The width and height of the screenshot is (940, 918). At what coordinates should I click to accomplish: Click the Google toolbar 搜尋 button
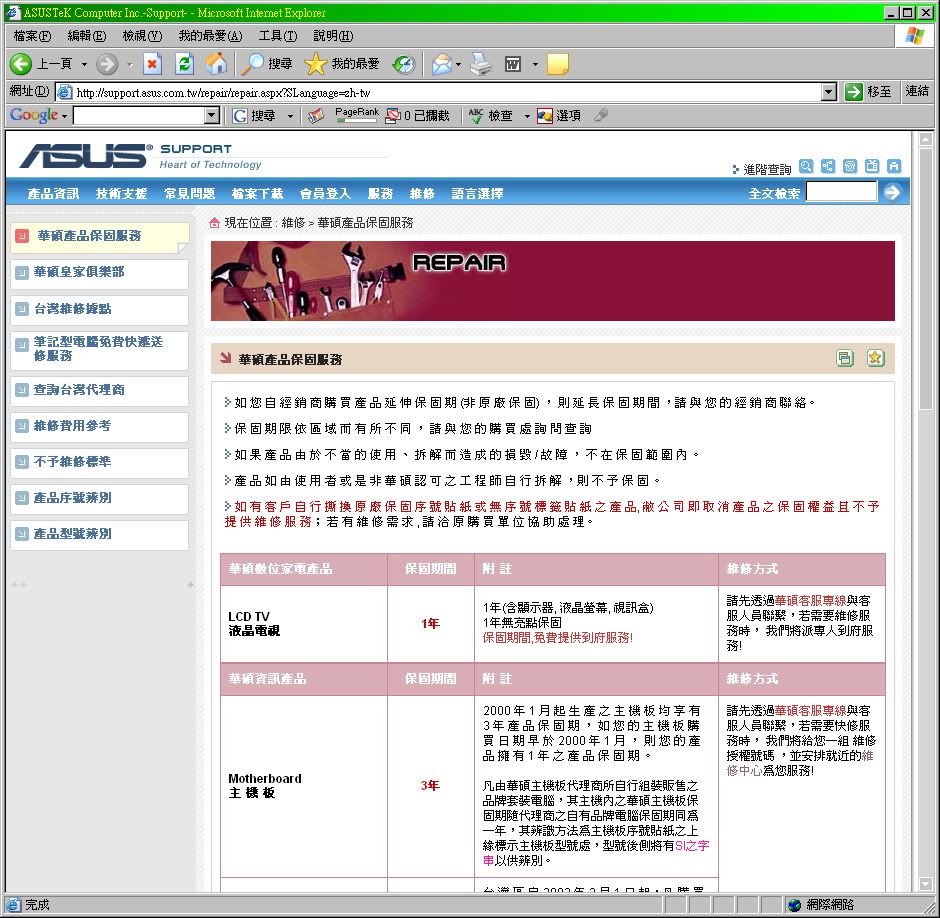(x=254, y=115)
